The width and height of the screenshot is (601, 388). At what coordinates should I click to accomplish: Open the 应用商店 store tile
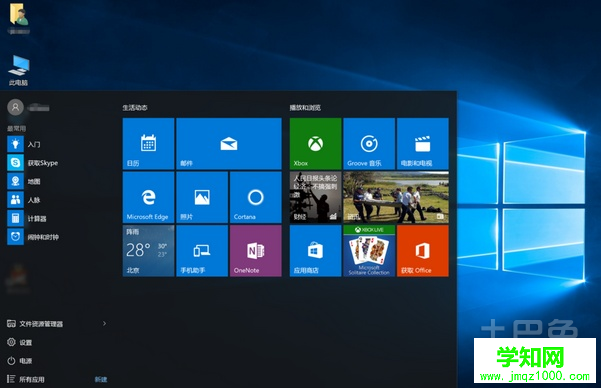tap(315, 251)
